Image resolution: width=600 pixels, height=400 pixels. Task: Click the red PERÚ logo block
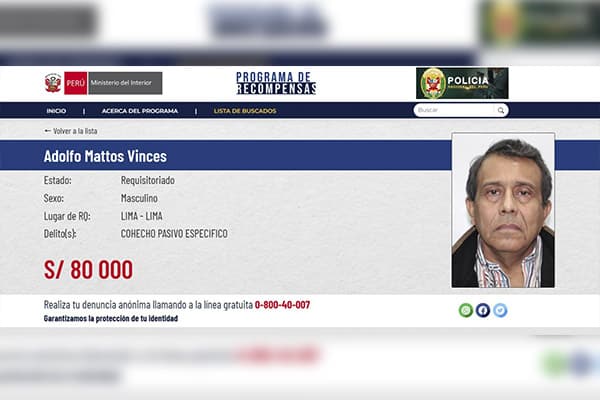click(76, 83)
